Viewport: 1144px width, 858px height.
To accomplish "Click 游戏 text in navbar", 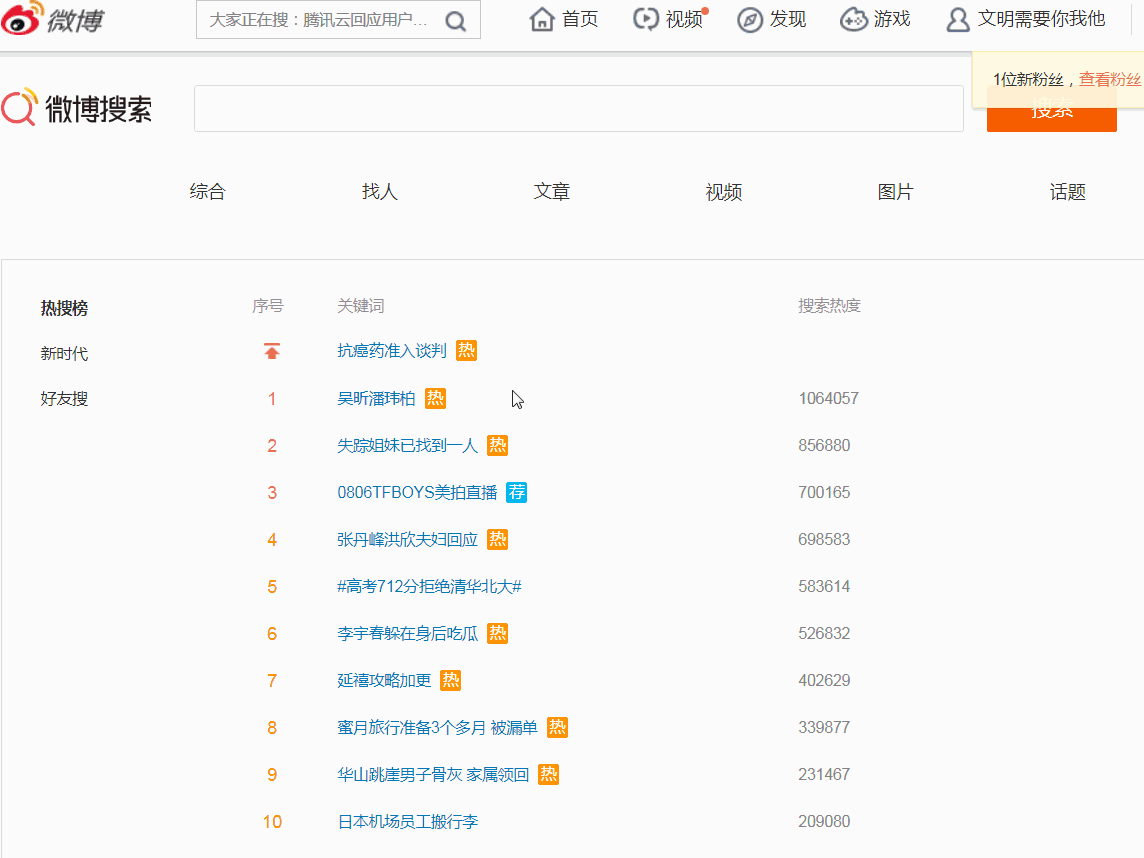I will coord(892,20).
